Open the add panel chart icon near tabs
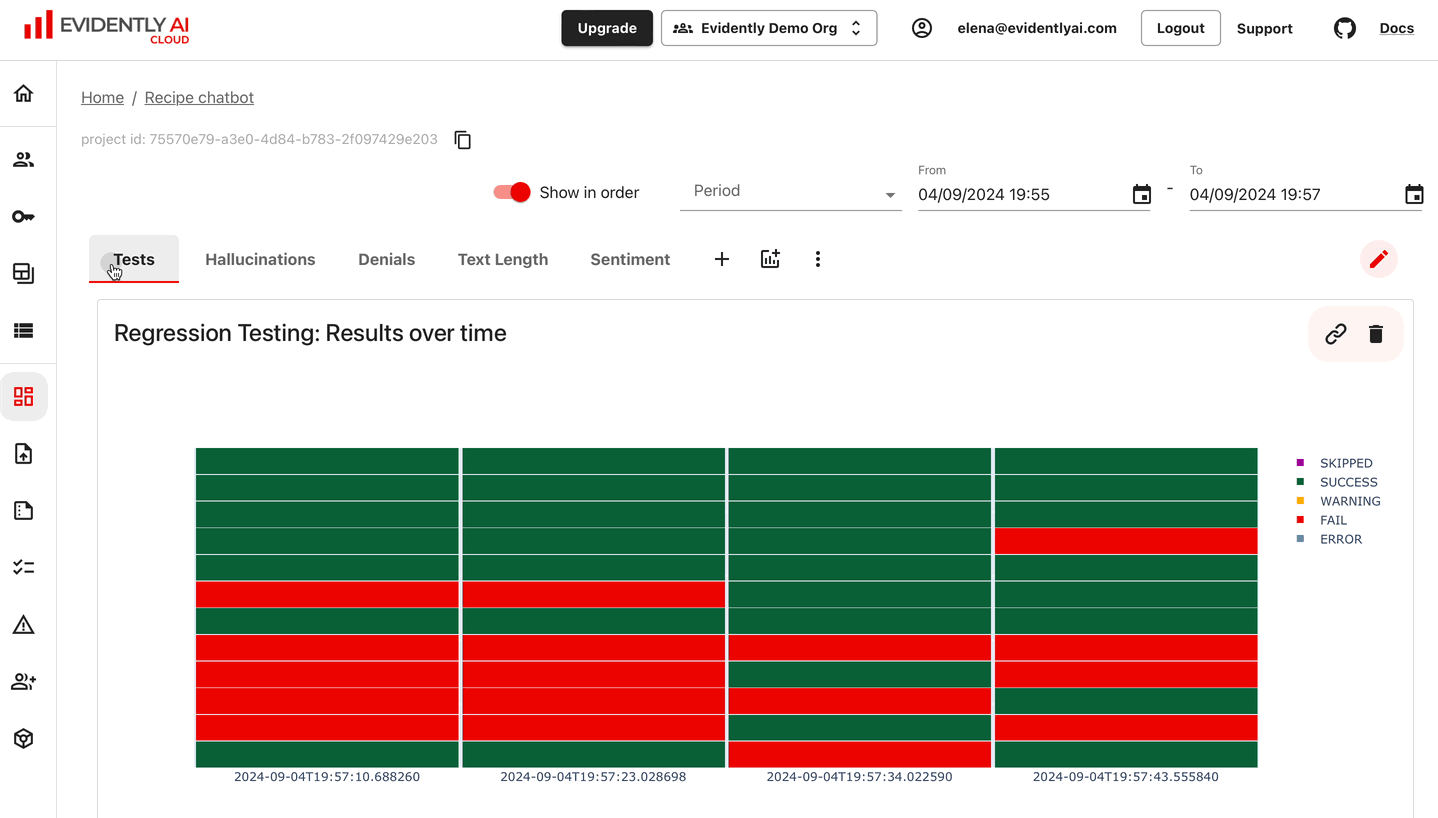The height and width of the screenshot is (818, 1438). (x=770, y=259)
